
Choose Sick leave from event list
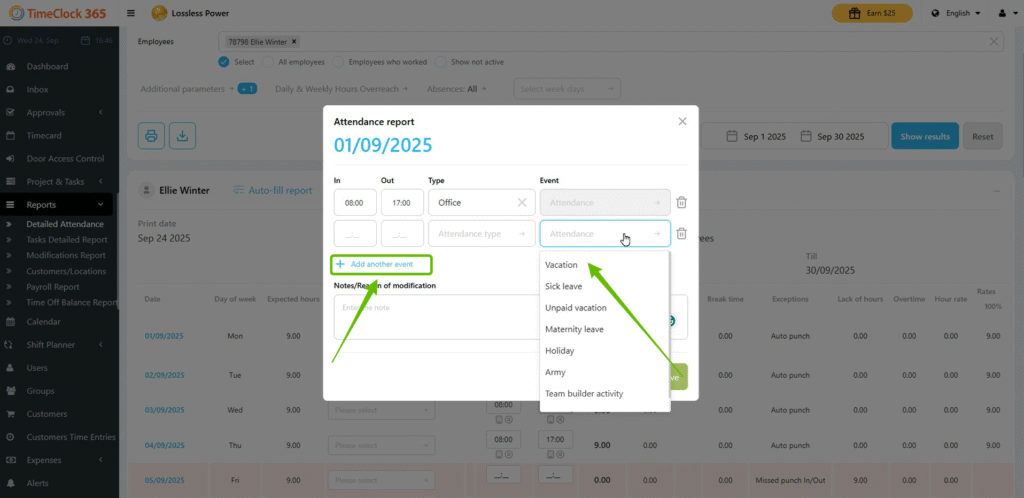pyautogui.click(x=564, y=286)
